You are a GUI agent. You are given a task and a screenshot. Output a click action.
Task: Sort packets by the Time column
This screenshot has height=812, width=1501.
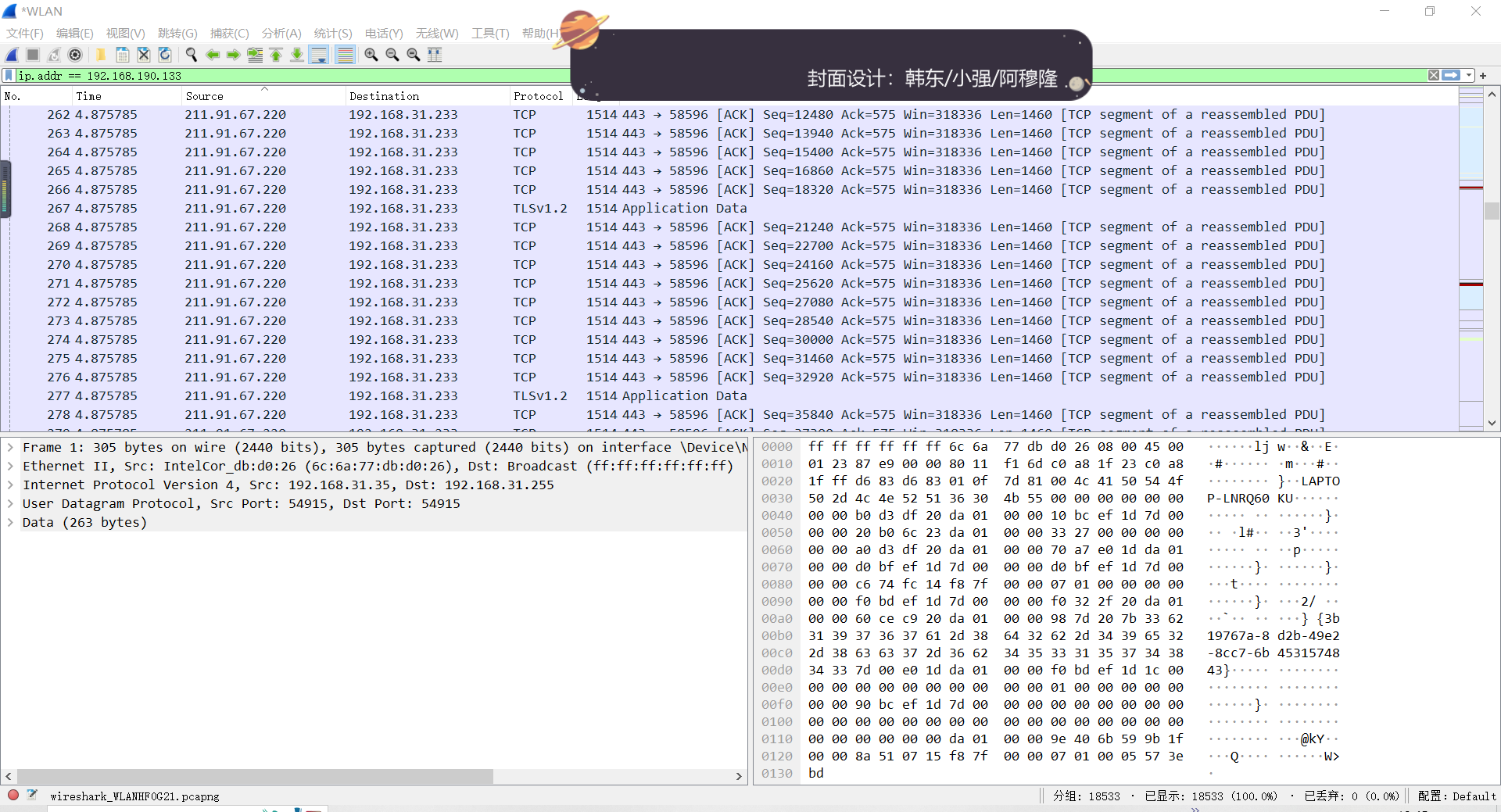tap(127, 96)
